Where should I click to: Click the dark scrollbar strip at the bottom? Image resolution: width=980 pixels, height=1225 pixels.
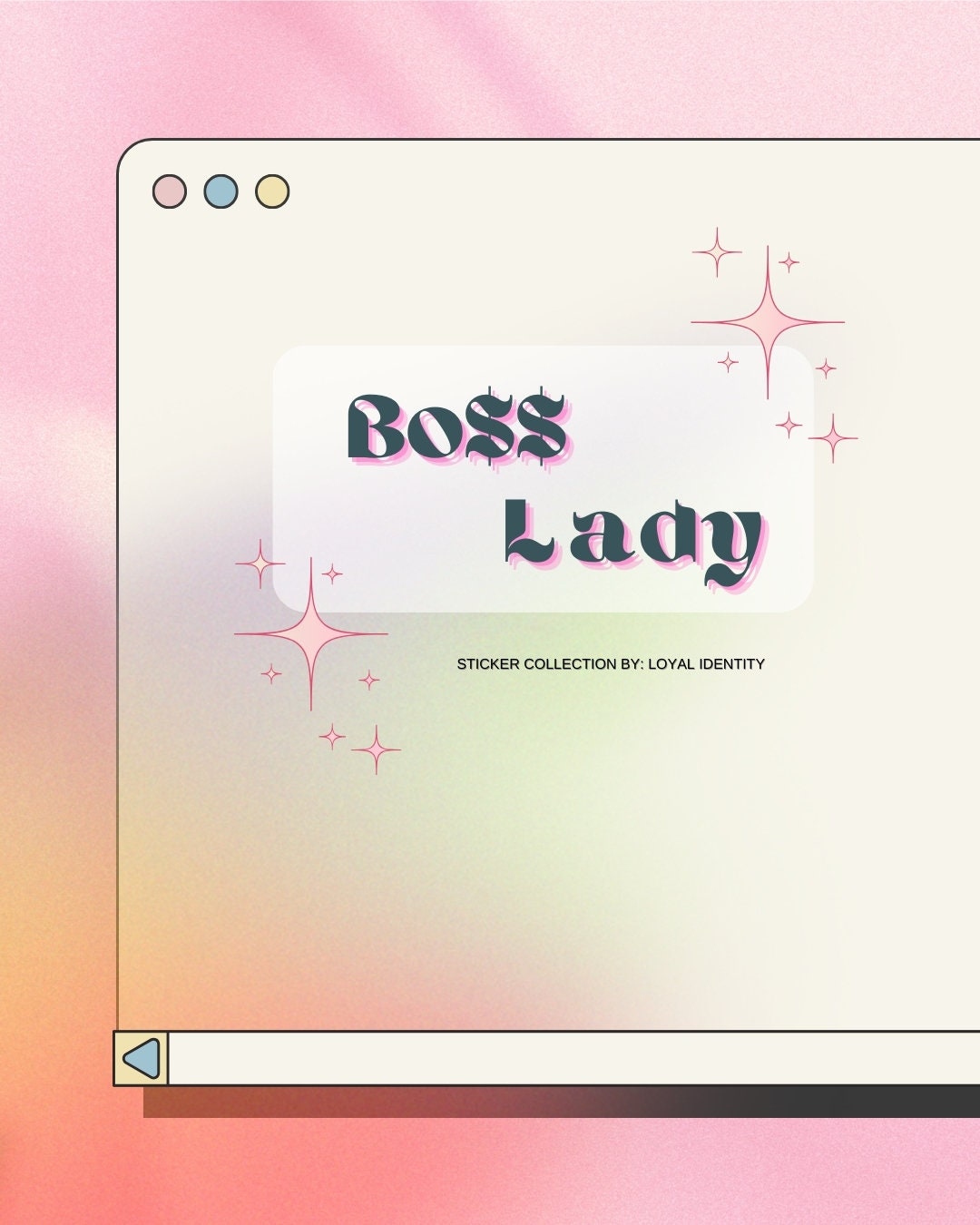pos(563,1102)
